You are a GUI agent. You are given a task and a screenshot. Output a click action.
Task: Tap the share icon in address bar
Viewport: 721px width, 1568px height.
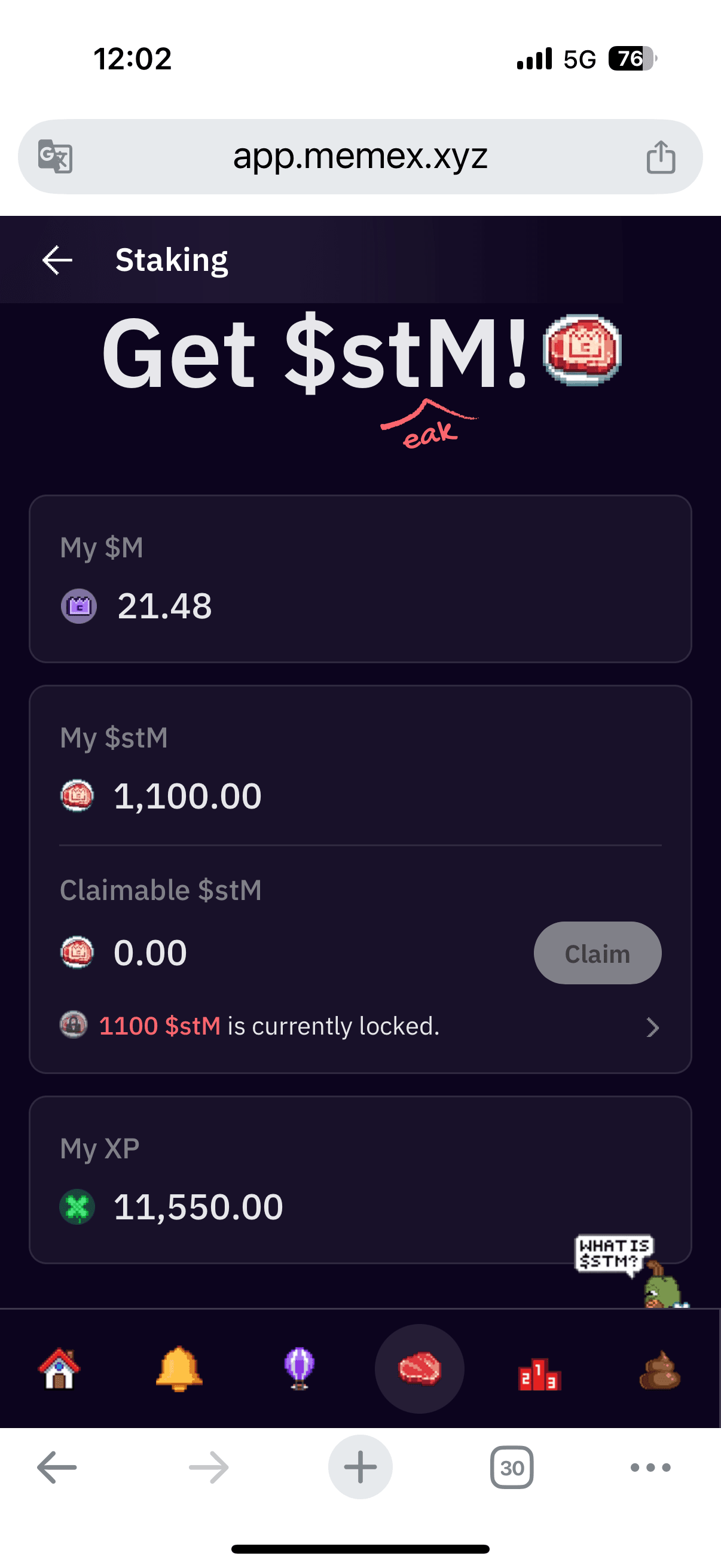click(661, 157)
